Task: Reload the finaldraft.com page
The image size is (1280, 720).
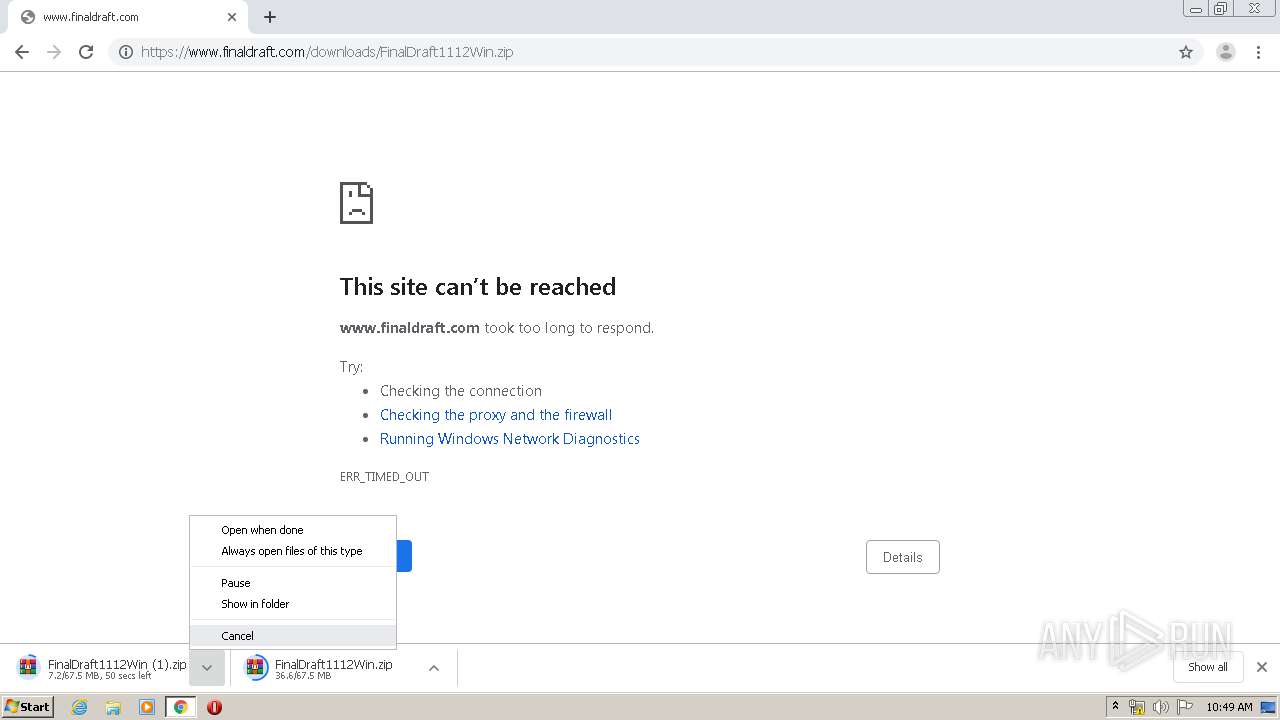Action: pos(86,52)
